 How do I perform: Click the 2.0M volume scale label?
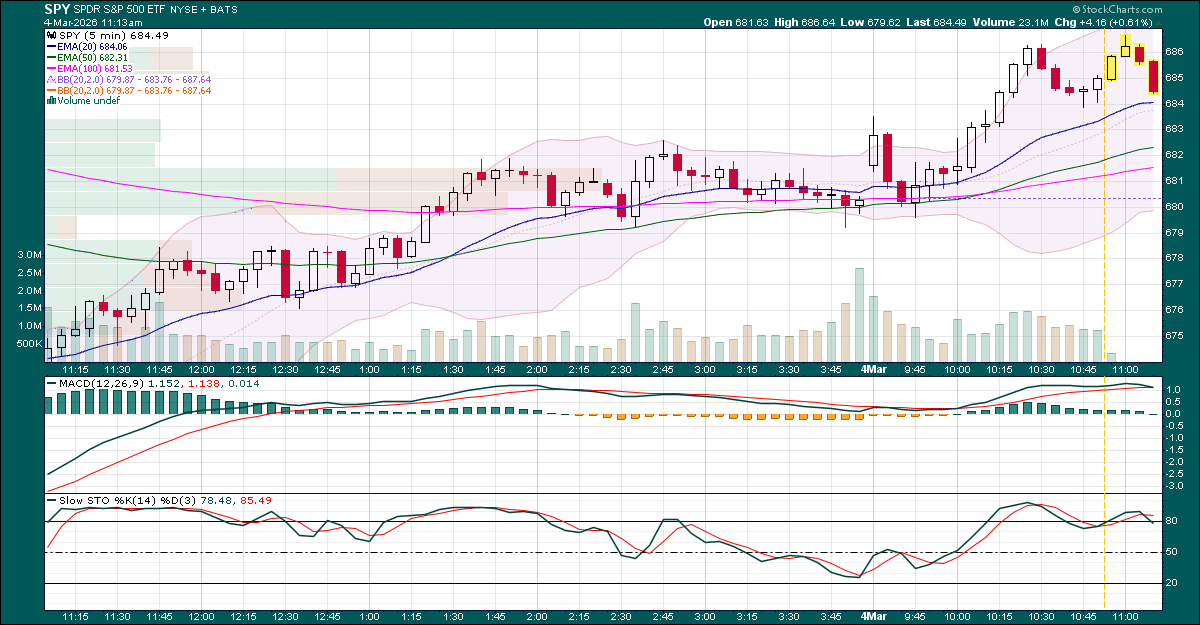click(29, 290)
